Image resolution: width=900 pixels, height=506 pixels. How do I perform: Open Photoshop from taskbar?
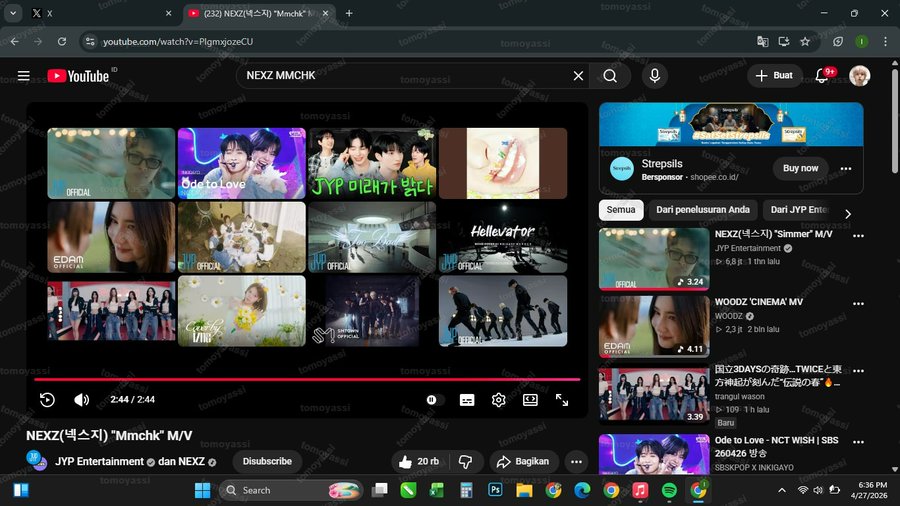coord(495,491)
